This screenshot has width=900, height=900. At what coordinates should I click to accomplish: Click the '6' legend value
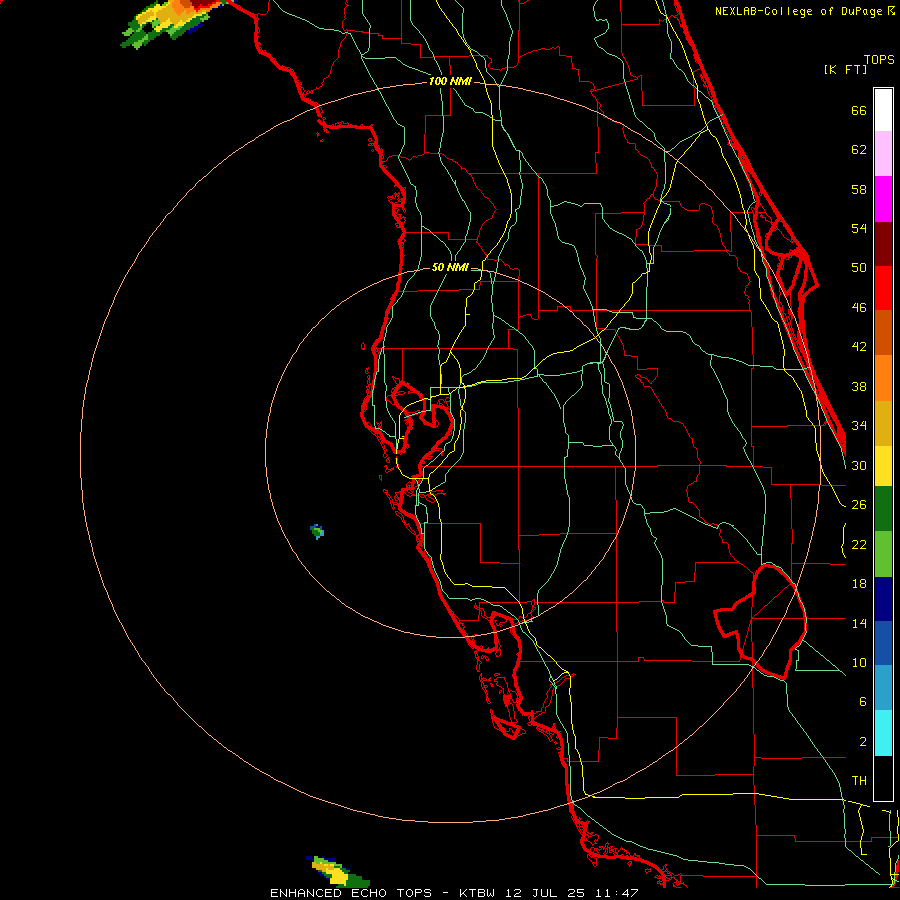tap(863, 702)
